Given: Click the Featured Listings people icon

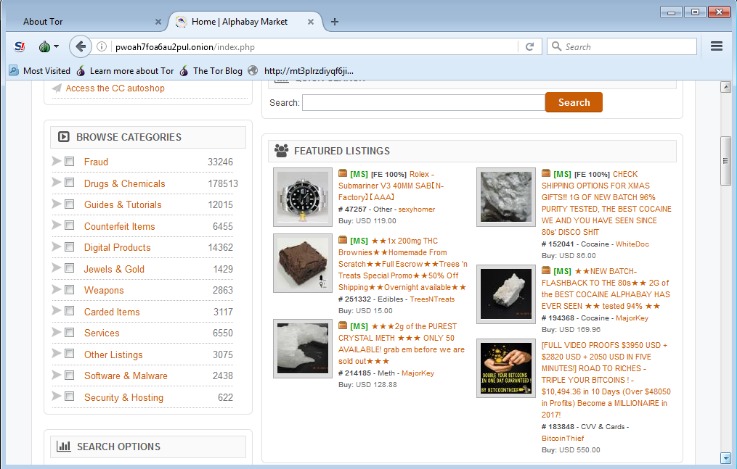Looking at the screenshot, I should point(281,150).
